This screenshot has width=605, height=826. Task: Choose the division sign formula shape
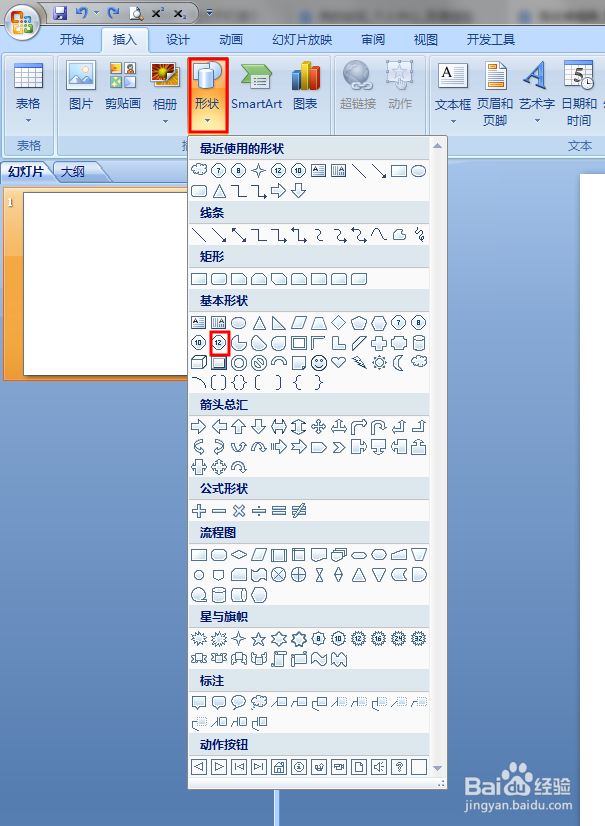tap(259, 510)
